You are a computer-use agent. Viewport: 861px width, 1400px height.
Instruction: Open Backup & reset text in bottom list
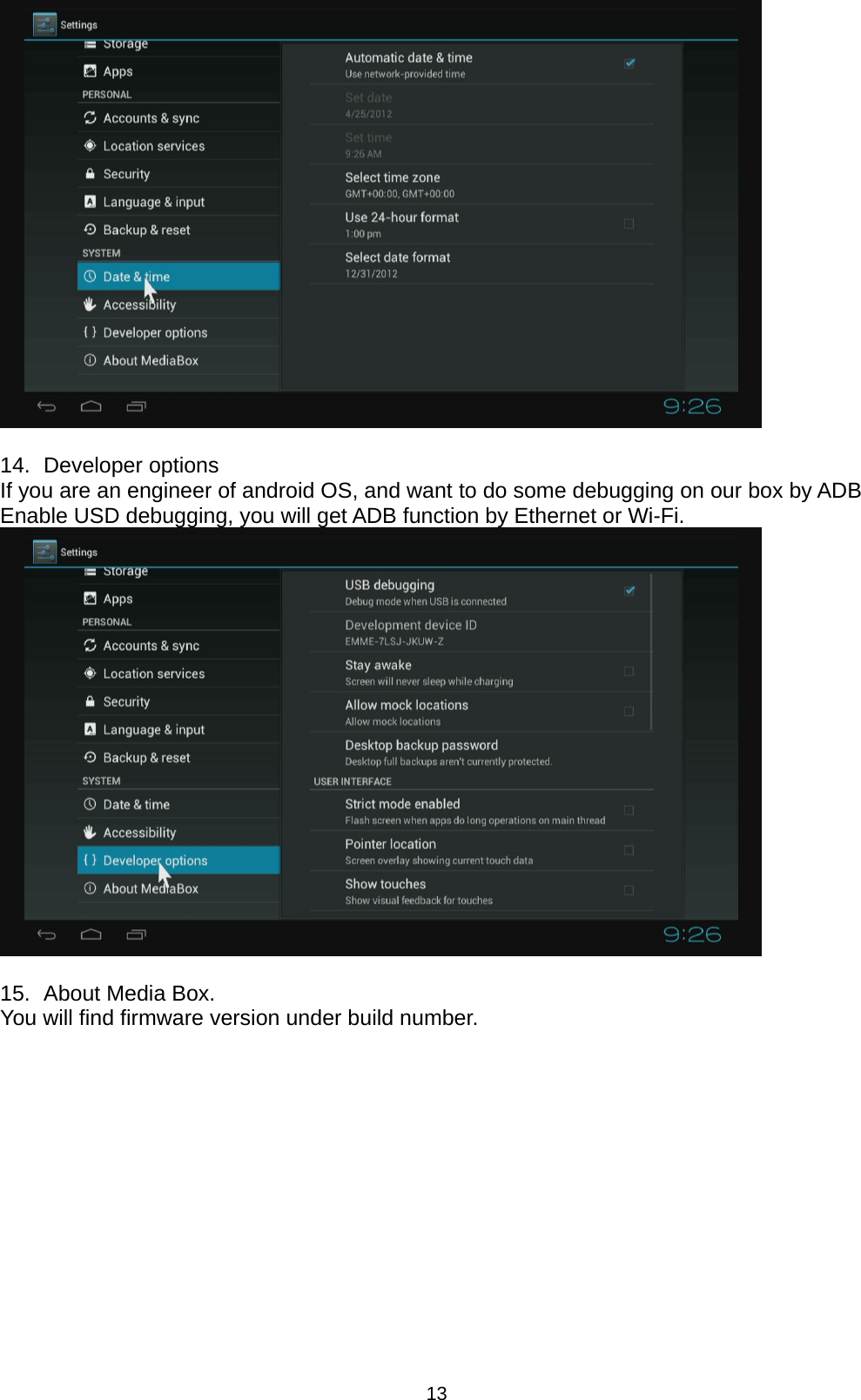pyautogui.click(x=146, y=758)
